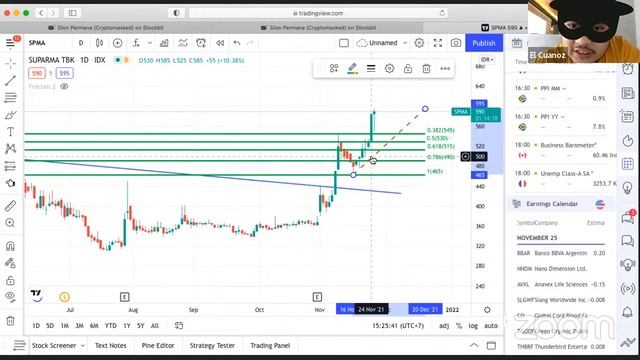
Task: Start bar replay mode
Action: [x=220, y=43]
